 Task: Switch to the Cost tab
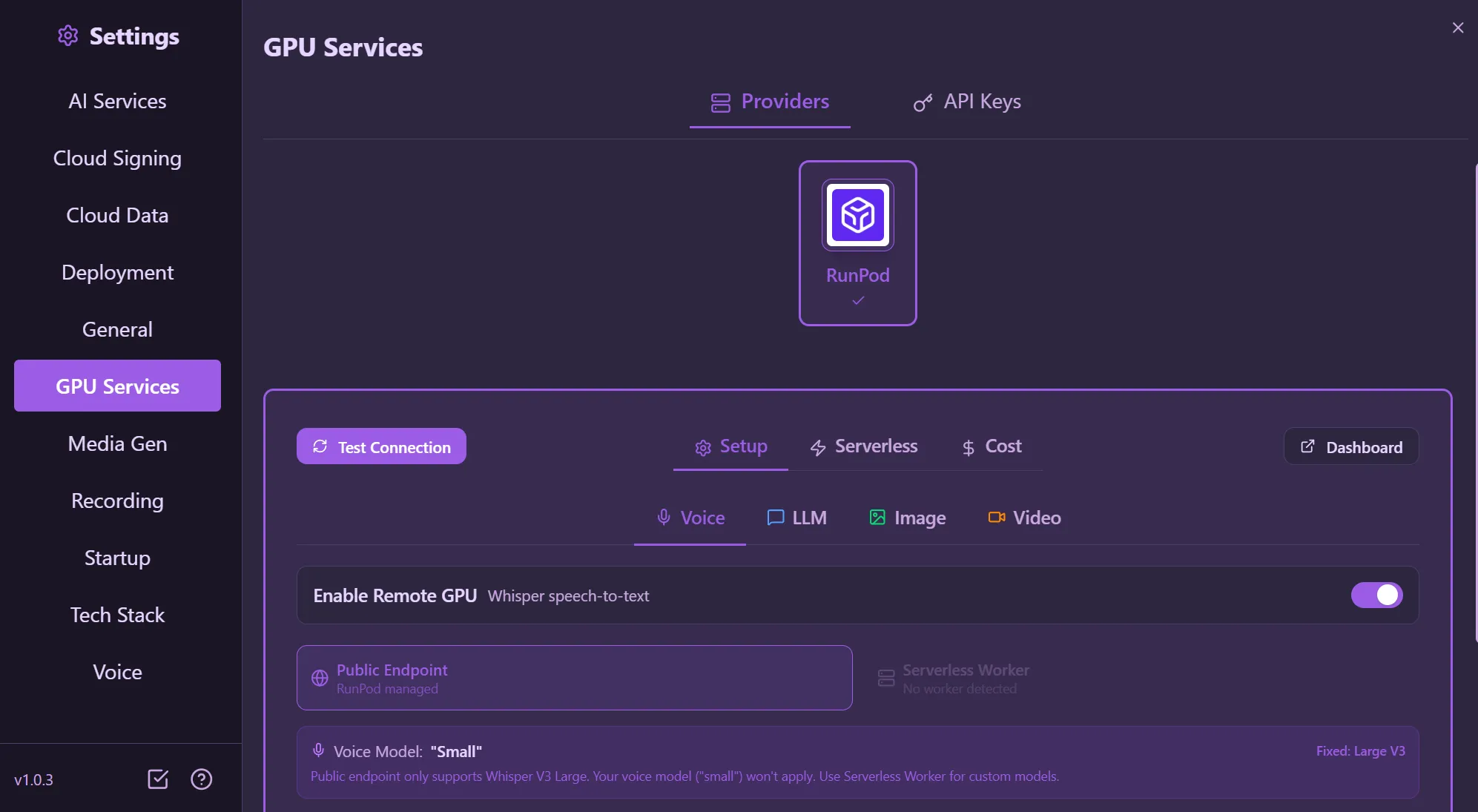tap(992, 446)
